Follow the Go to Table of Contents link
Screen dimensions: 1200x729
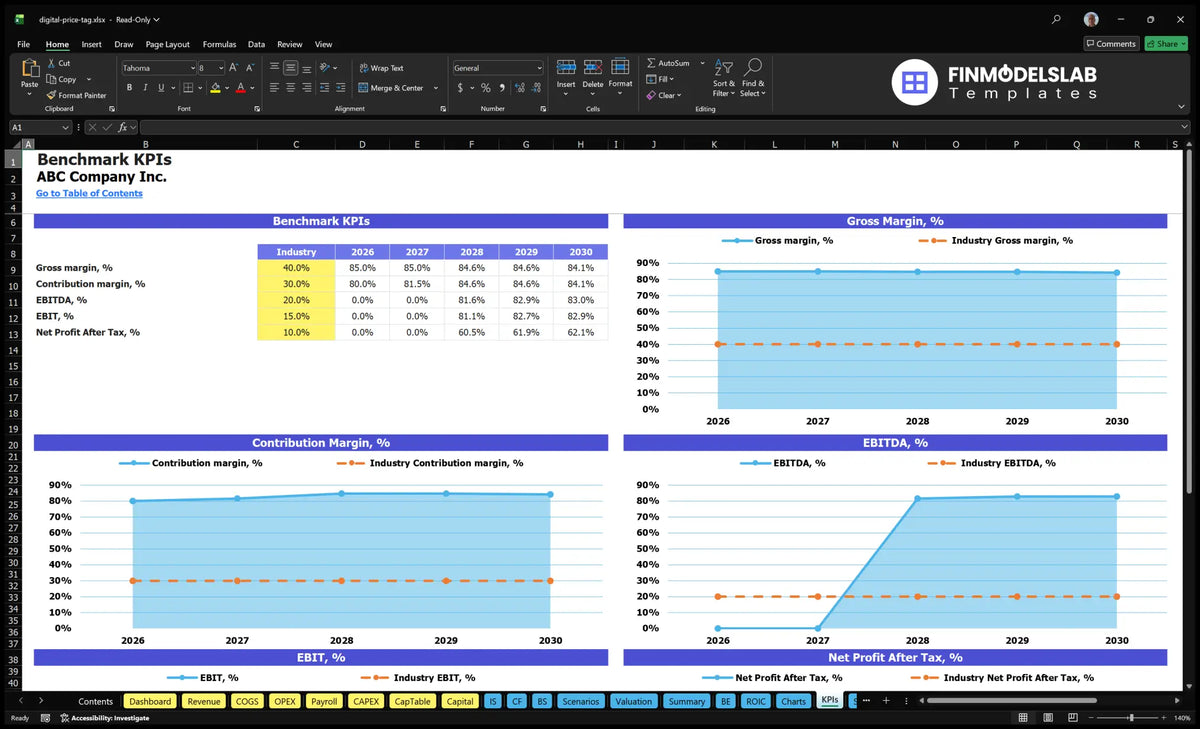pyautogui.click(x=89, y=193)
